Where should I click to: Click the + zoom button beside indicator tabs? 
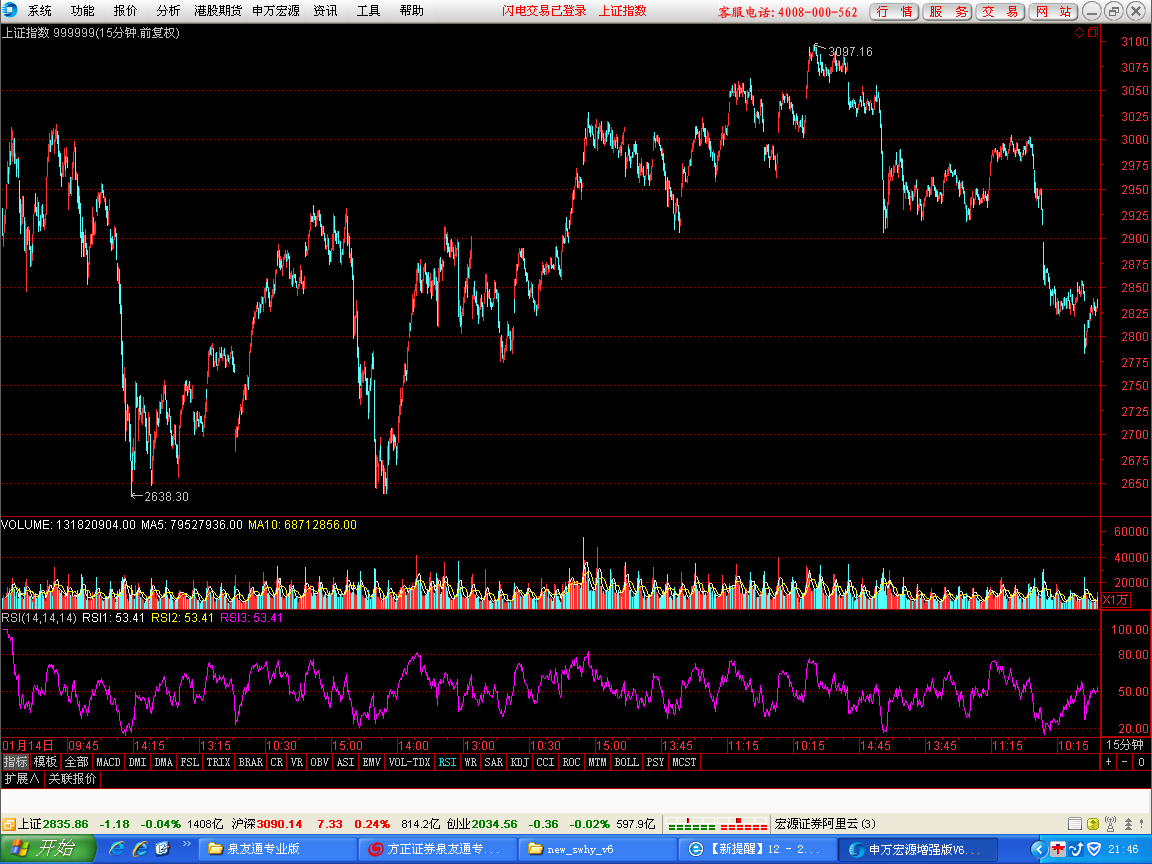(x=1109, y=763)
